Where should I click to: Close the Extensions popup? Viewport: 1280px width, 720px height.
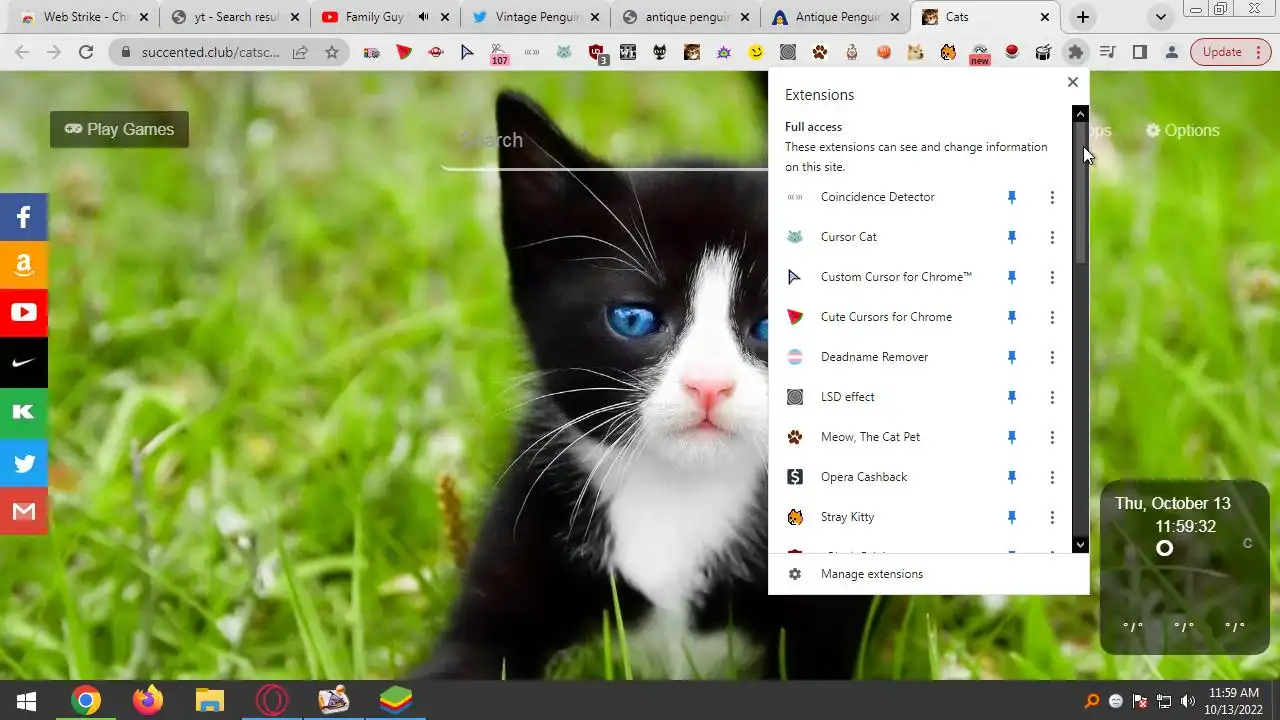point(1073,82)
